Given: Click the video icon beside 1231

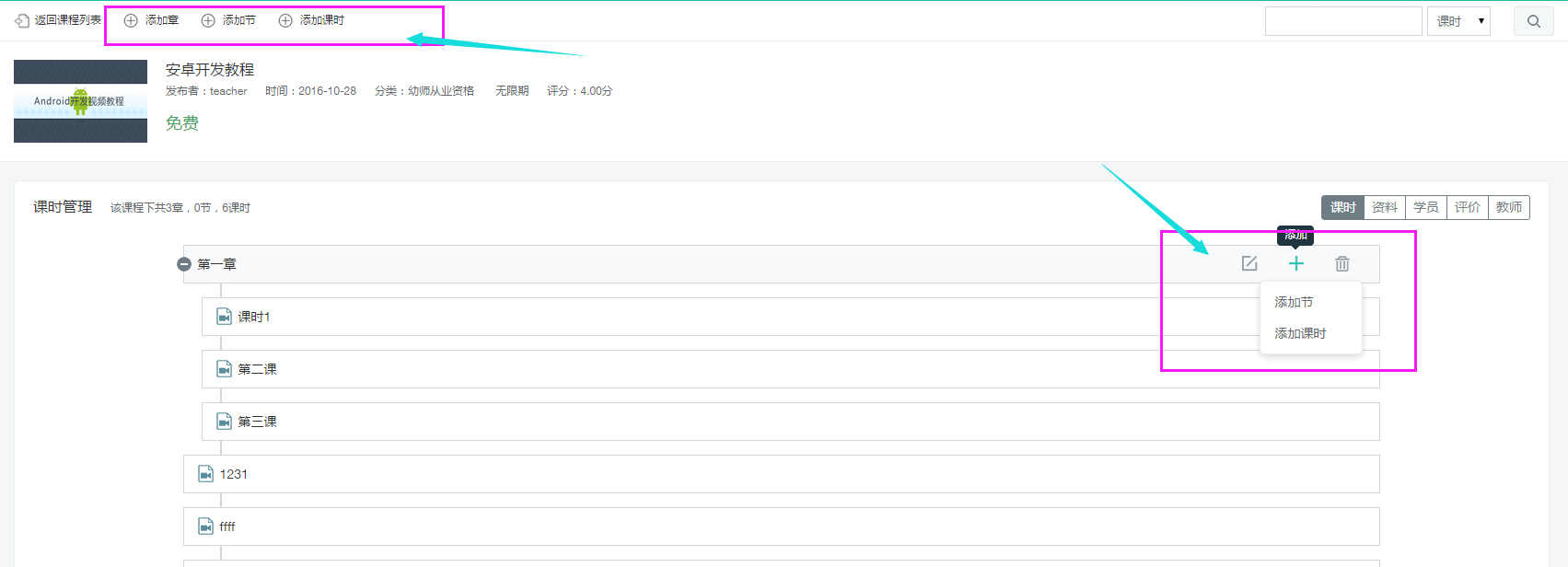Looking at the screenshot, I should [x=206, y=474].
